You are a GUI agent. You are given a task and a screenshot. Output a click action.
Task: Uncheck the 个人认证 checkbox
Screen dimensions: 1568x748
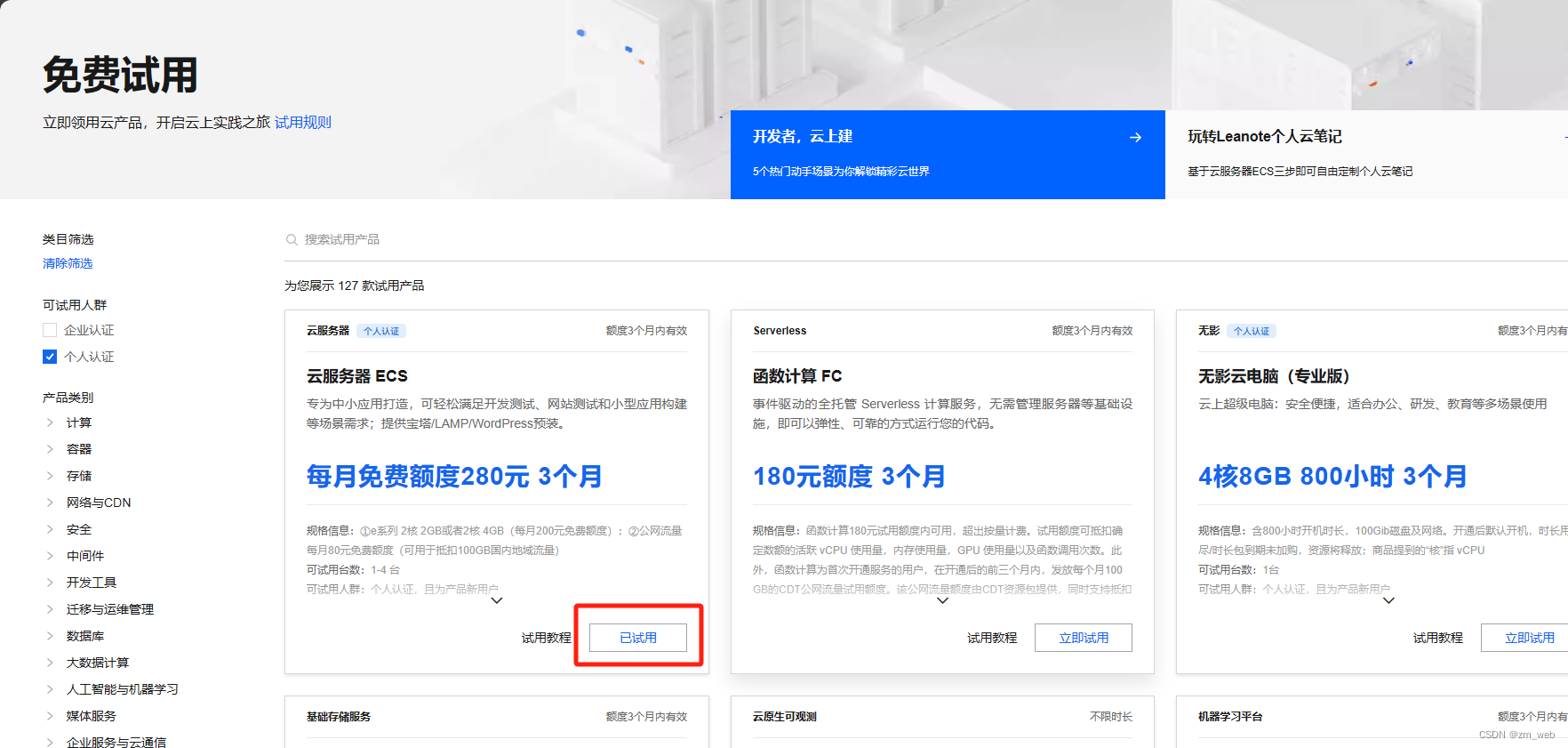coord(50,357)
